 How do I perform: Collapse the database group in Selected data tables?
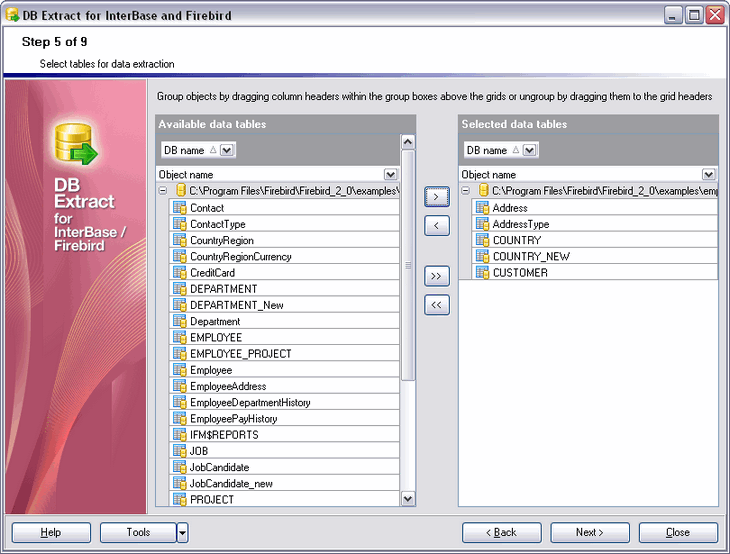pyautogui.click(x=465, y=191)
